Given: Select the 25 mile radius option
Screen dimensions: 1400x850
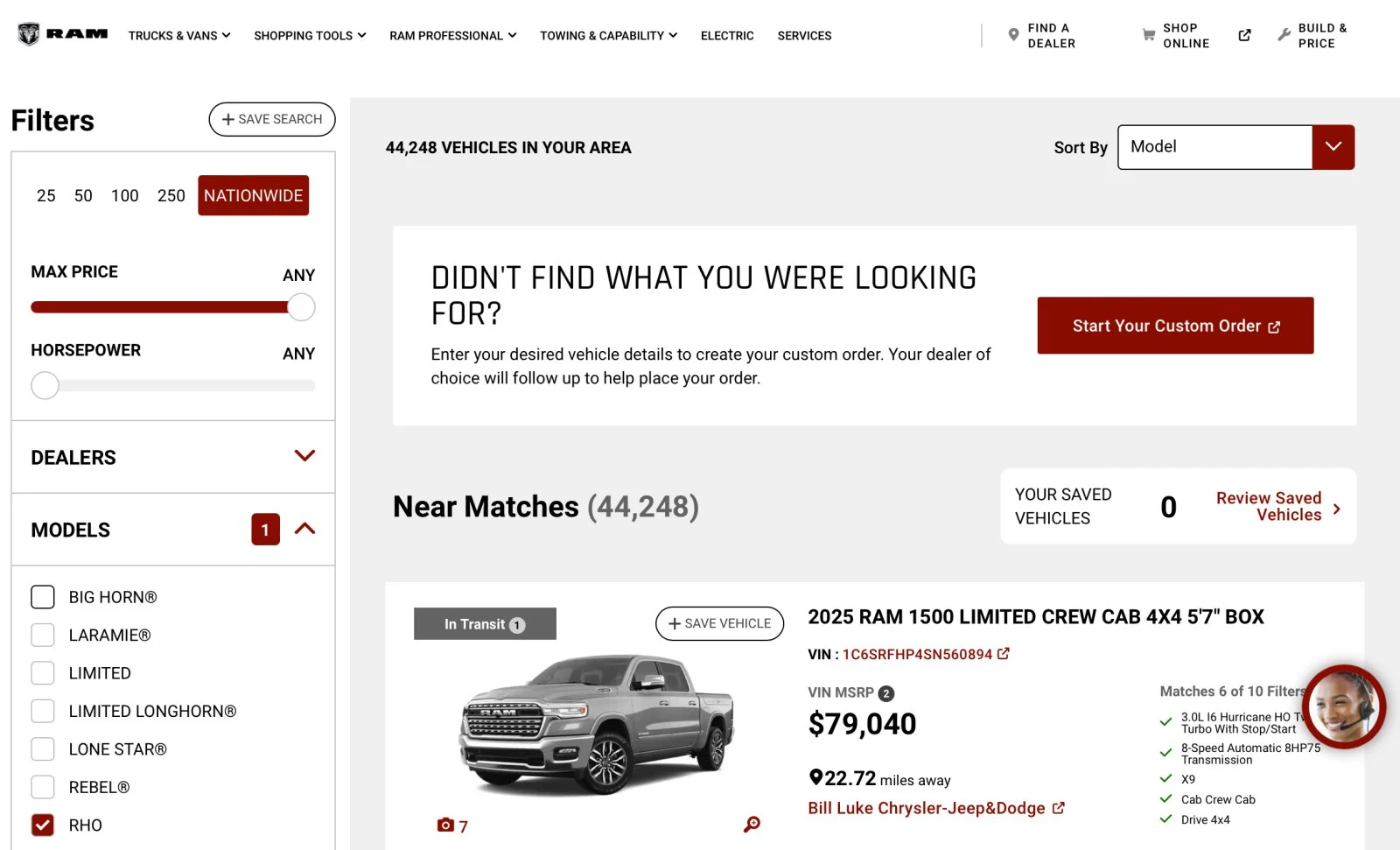Looking at the screenshot, I should point(46,196).
